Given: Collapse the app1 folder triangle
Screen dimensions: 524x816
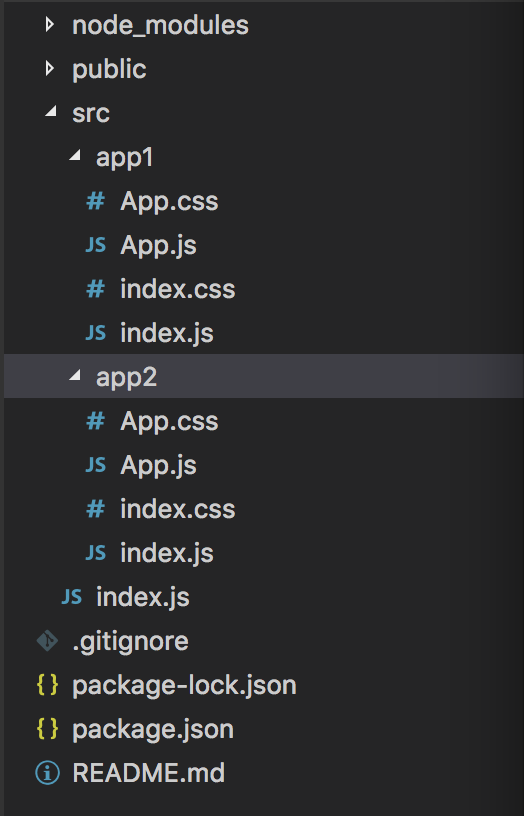Looking at the screenshot, I should click(75, 155).
